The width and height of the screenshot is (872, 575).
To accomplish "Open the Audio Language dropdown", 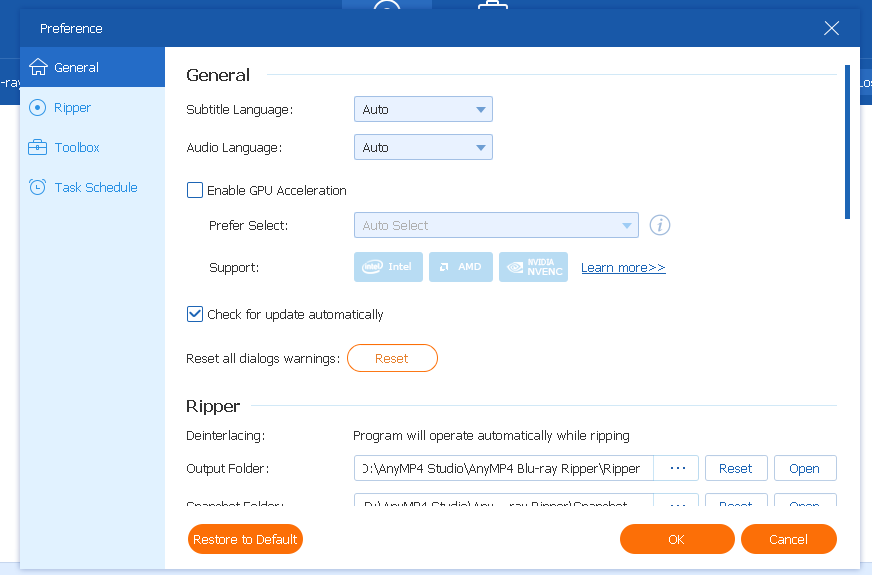I will tap(423, 147).
